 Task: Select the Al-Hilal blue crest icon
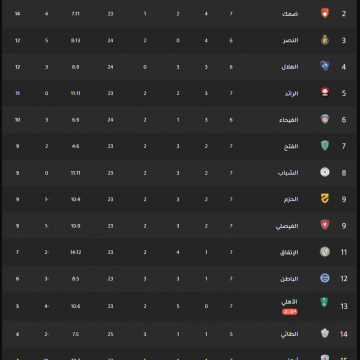point(325,66)
